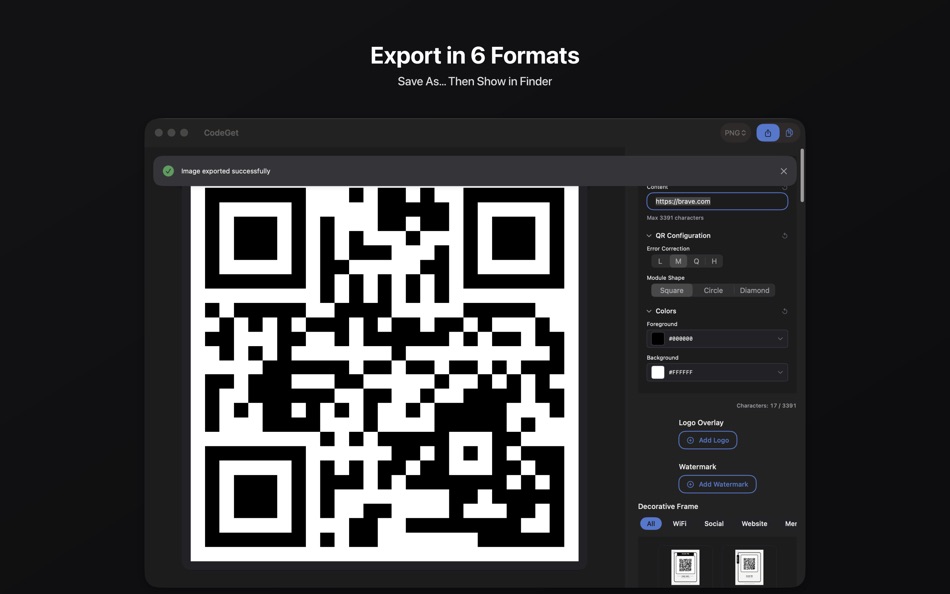Set error correction to L

pyautogui.click(x=660, y=261)
